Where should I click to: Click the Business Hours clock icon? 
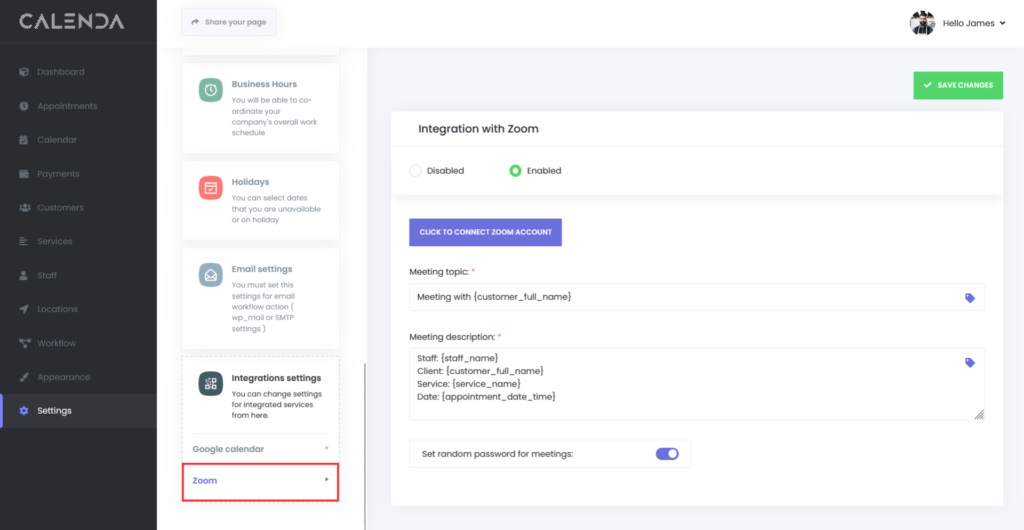210,90
